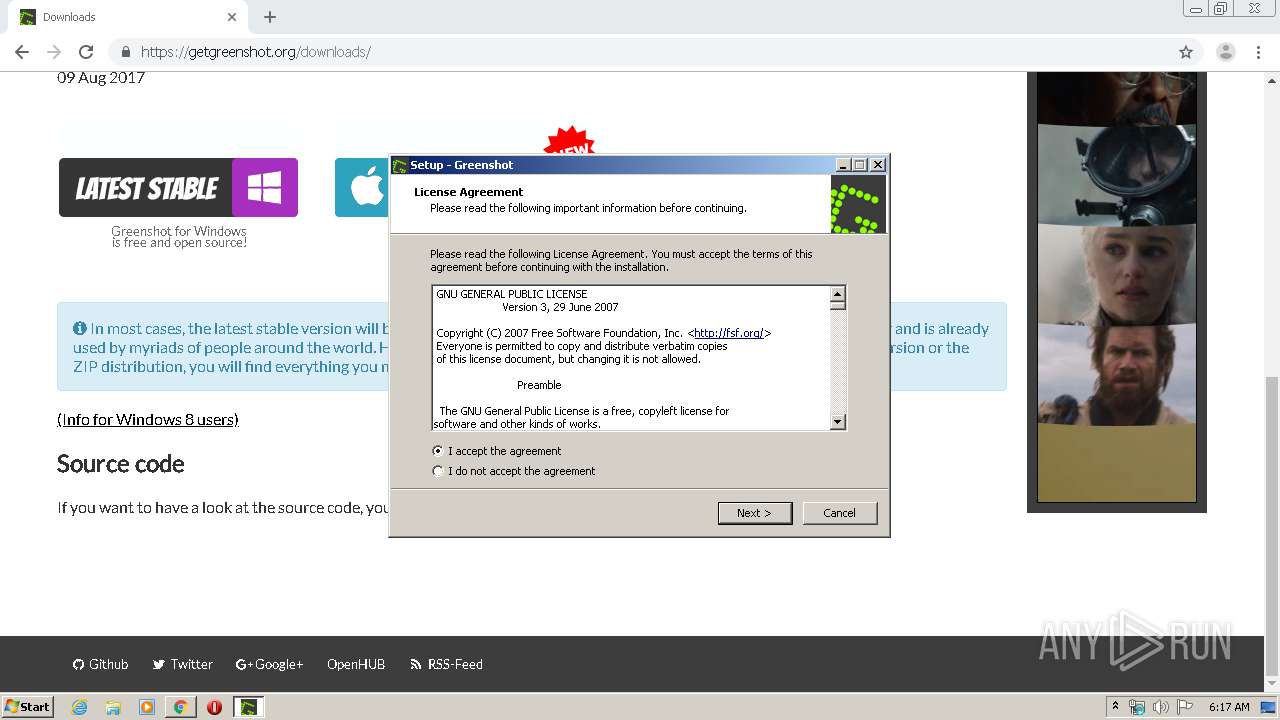Open the Google+ footer link
The height and width of the screenshot is (720, 1280).
tap(269, 664)
